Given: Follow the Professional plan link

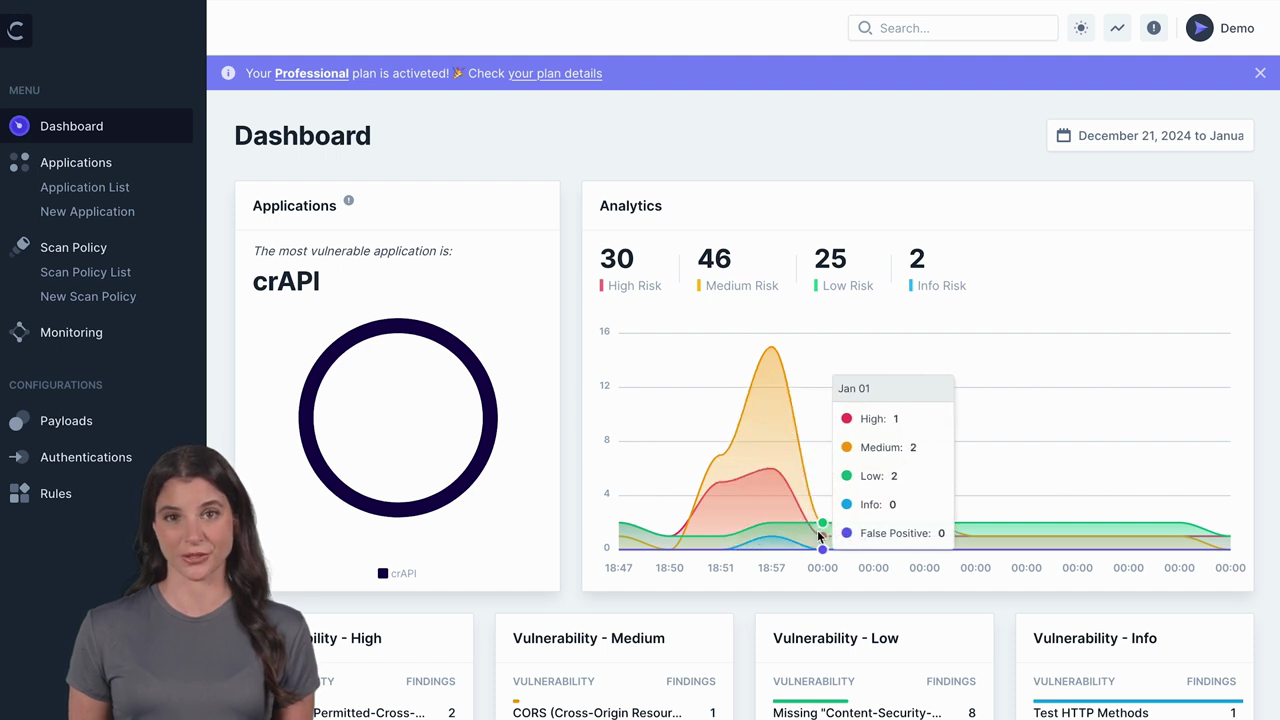Looking at the screenshot, I should pyautogui.click(x=312, y=73).
